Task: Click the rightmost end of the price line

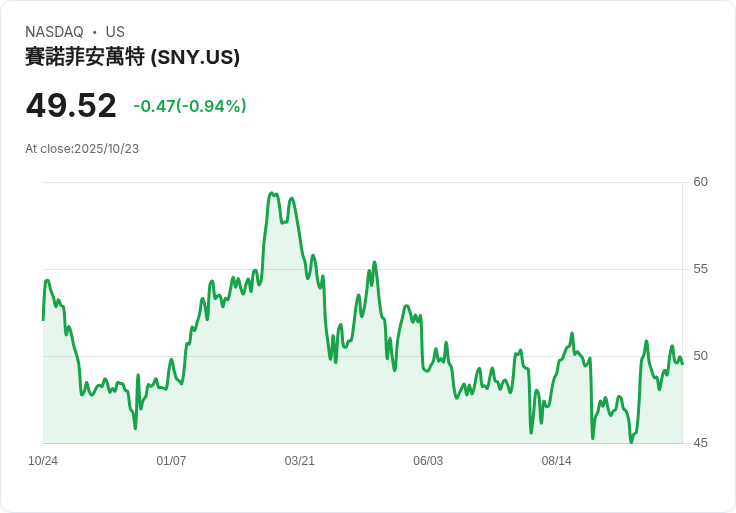Action: pyautogui.click(x=682, y=363)
